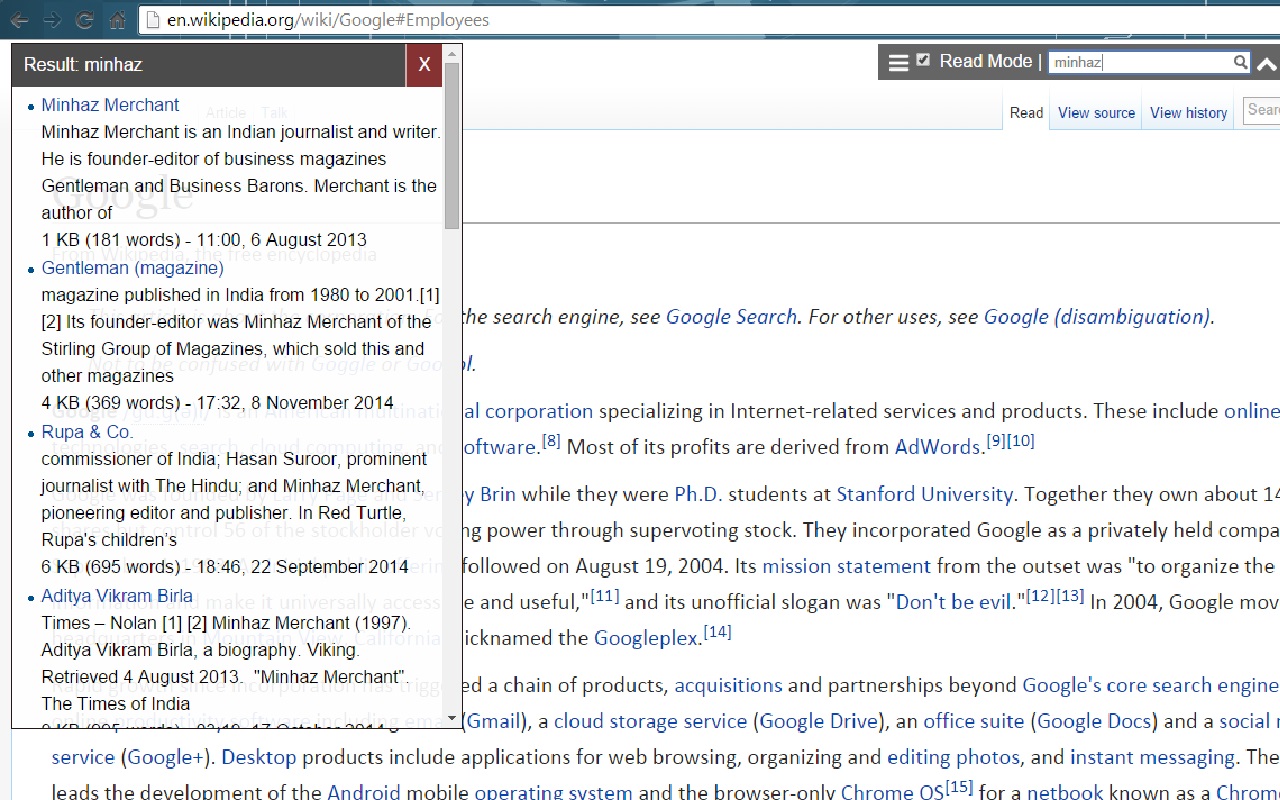The height and width of the screenshot is (800, 1280).
Task: Follow the Google Search link
Action: [731, 317]
